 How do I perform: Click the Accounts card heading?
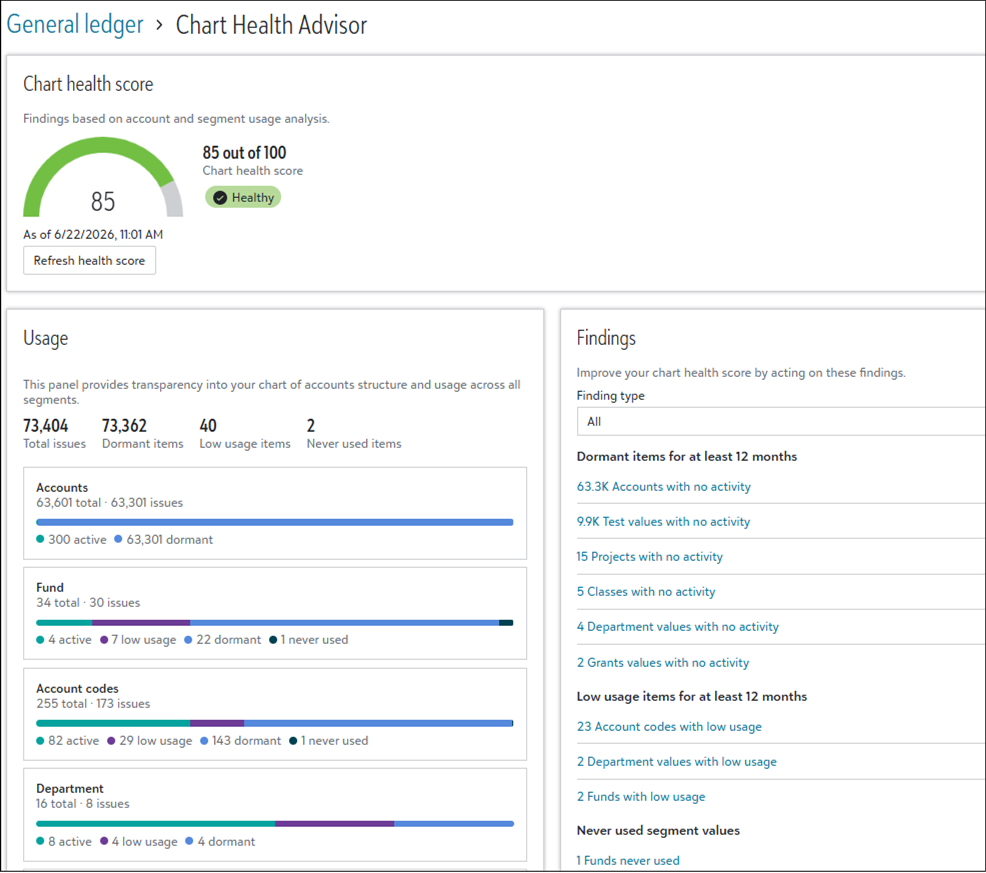click(x=62, y=487)
